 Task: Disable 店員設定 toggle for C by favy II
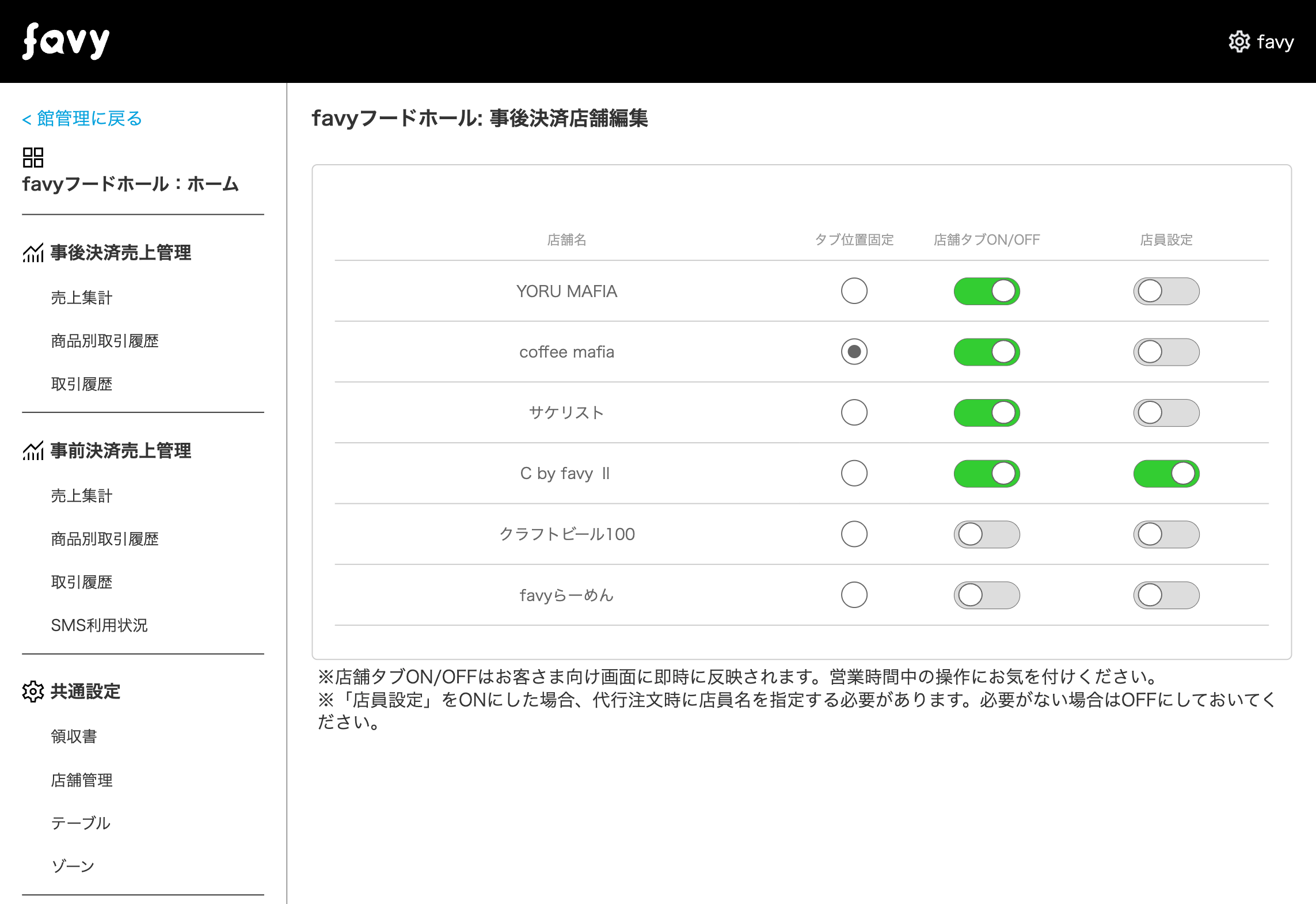[x=1166, y=473]
